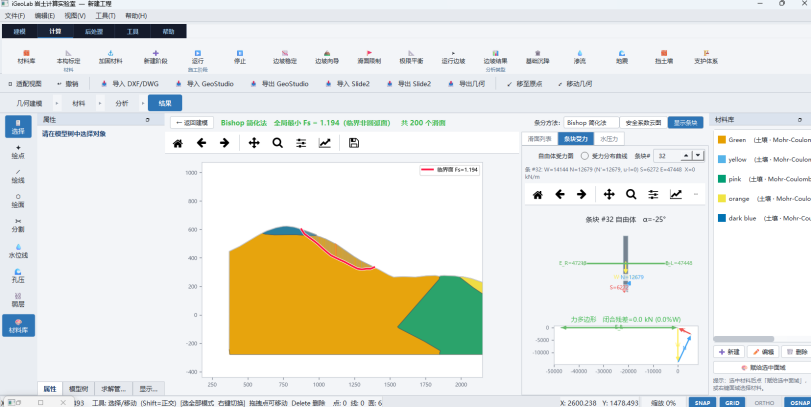Viewport: 812px width, 408px height.
Task: Switch to the 后处理 ribbon tab
Action: pyautogui.click(x=94, y=32)
